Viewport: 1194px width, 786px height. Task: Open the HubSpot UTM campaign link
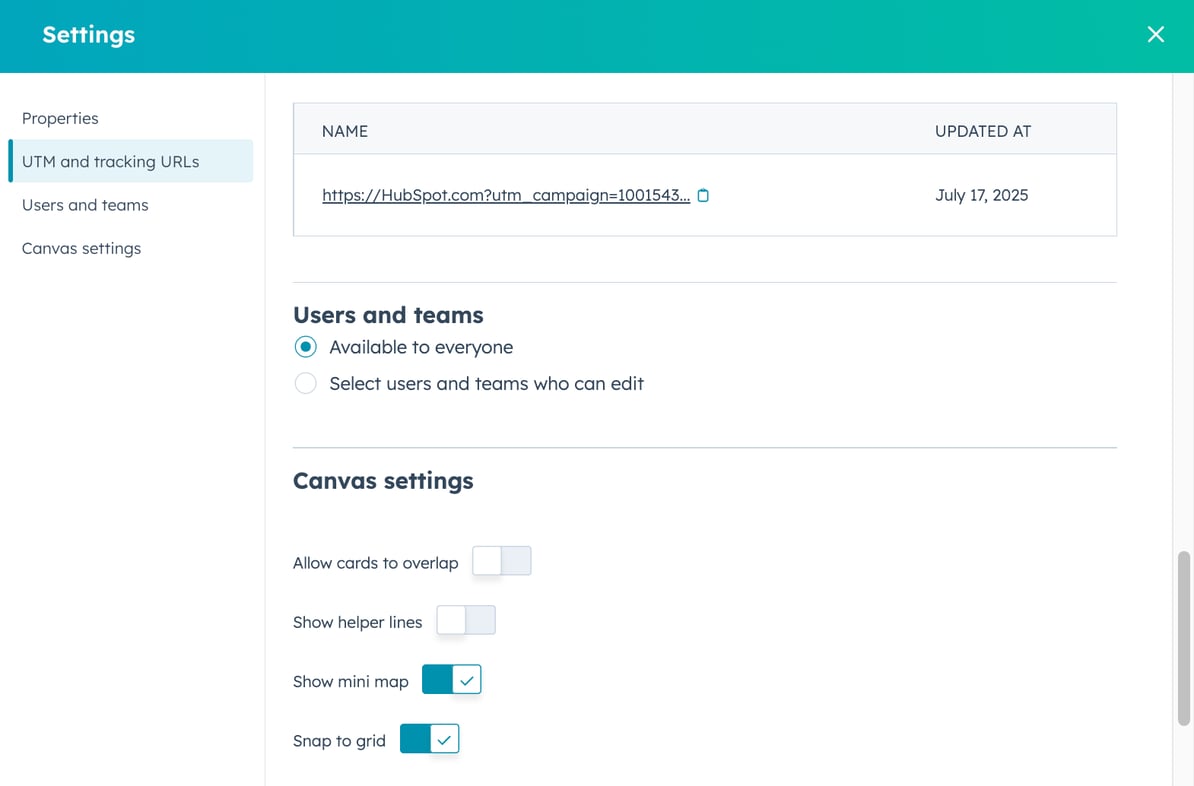506,195
